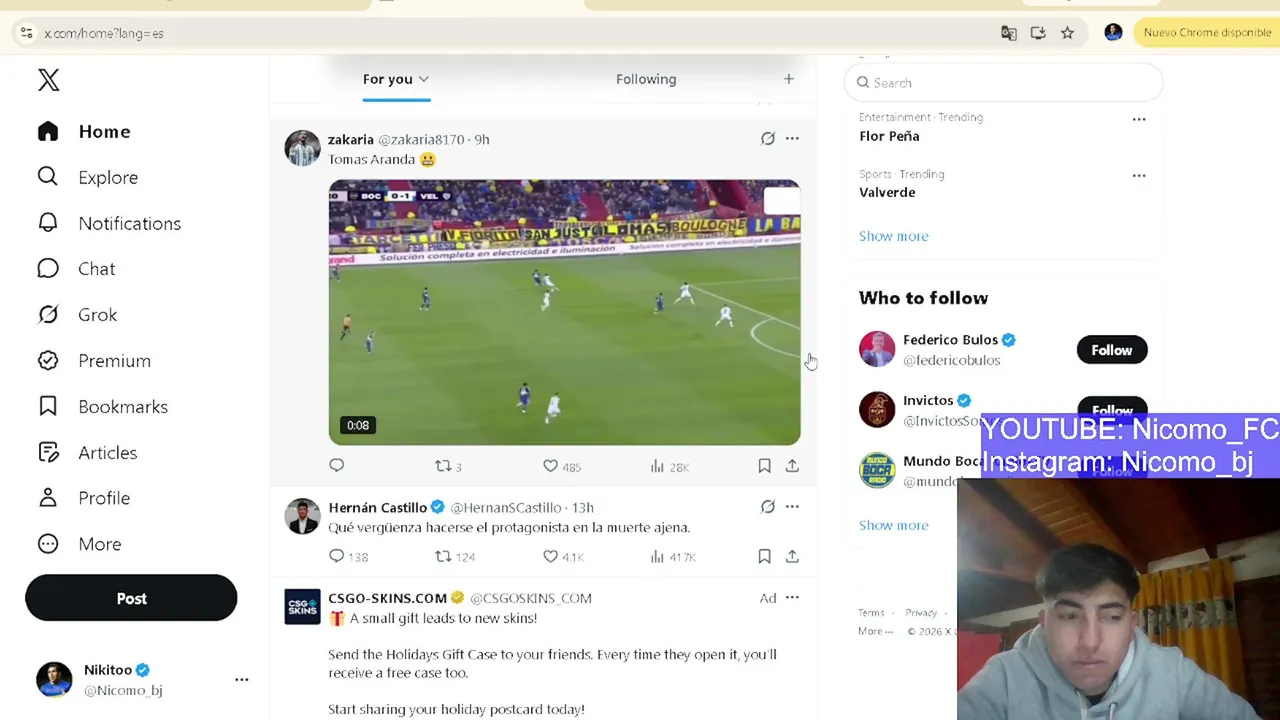Open the more menu on Hernán Castillo's post
Image resolution: width=1280 pixels, height=720 pixels.
[792, 507]
